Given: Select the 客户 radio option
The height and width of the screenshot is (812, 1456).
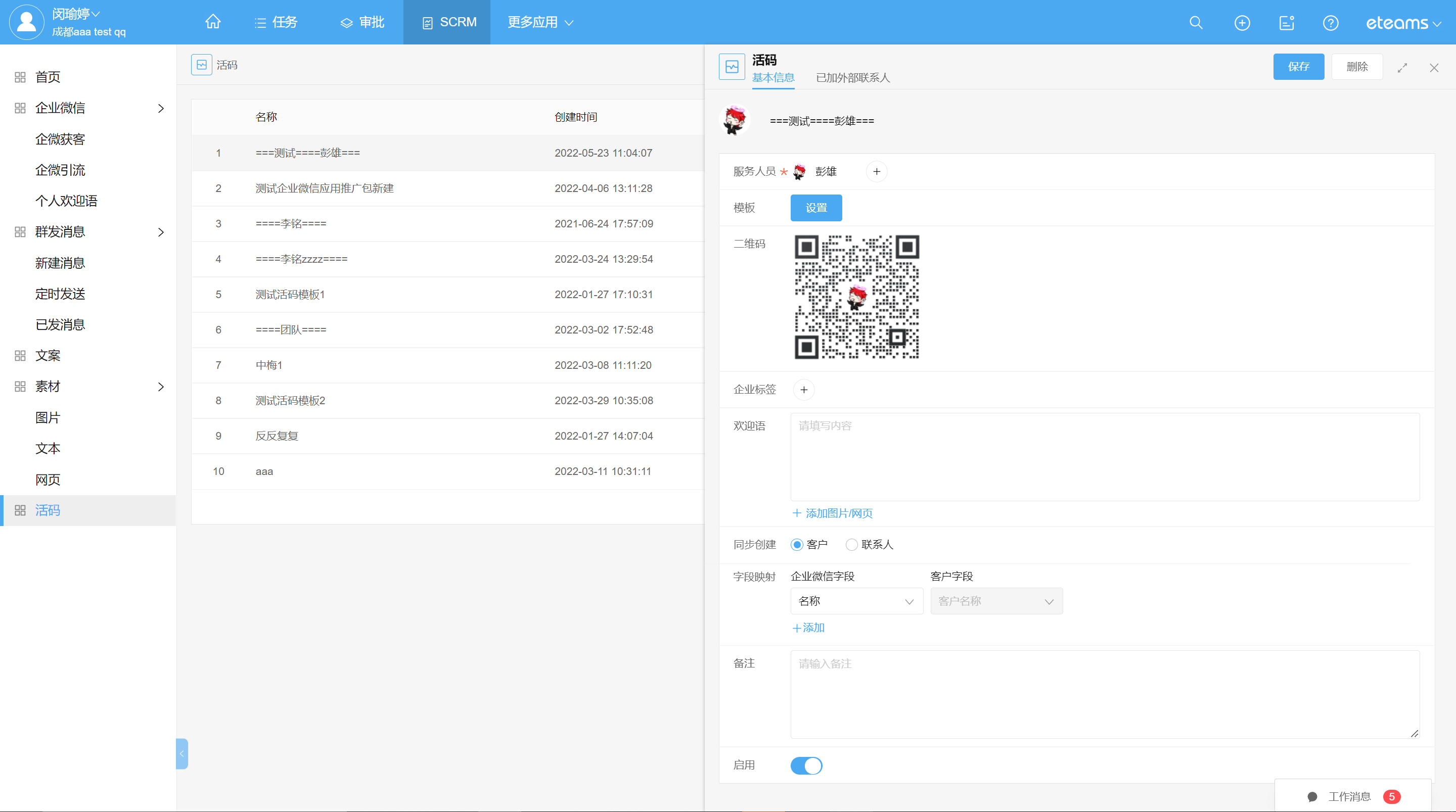Looking at the screenshot, I should (796, 545).
